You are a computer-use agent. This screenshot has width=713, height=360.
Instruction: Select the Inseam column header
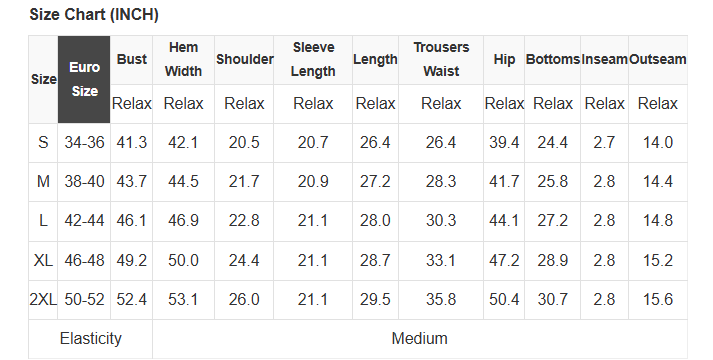(x=604, y=60)
